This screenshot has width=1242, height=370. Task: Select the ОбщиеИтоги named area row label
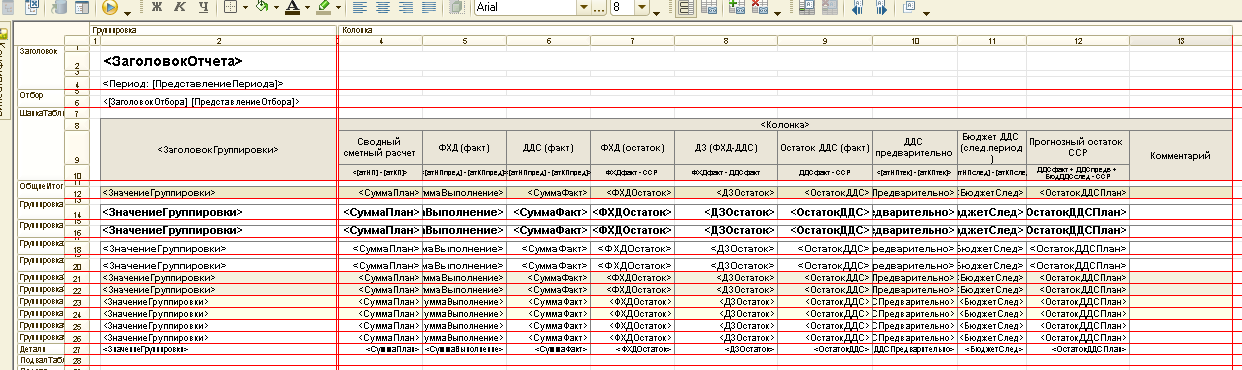[40, 186]
